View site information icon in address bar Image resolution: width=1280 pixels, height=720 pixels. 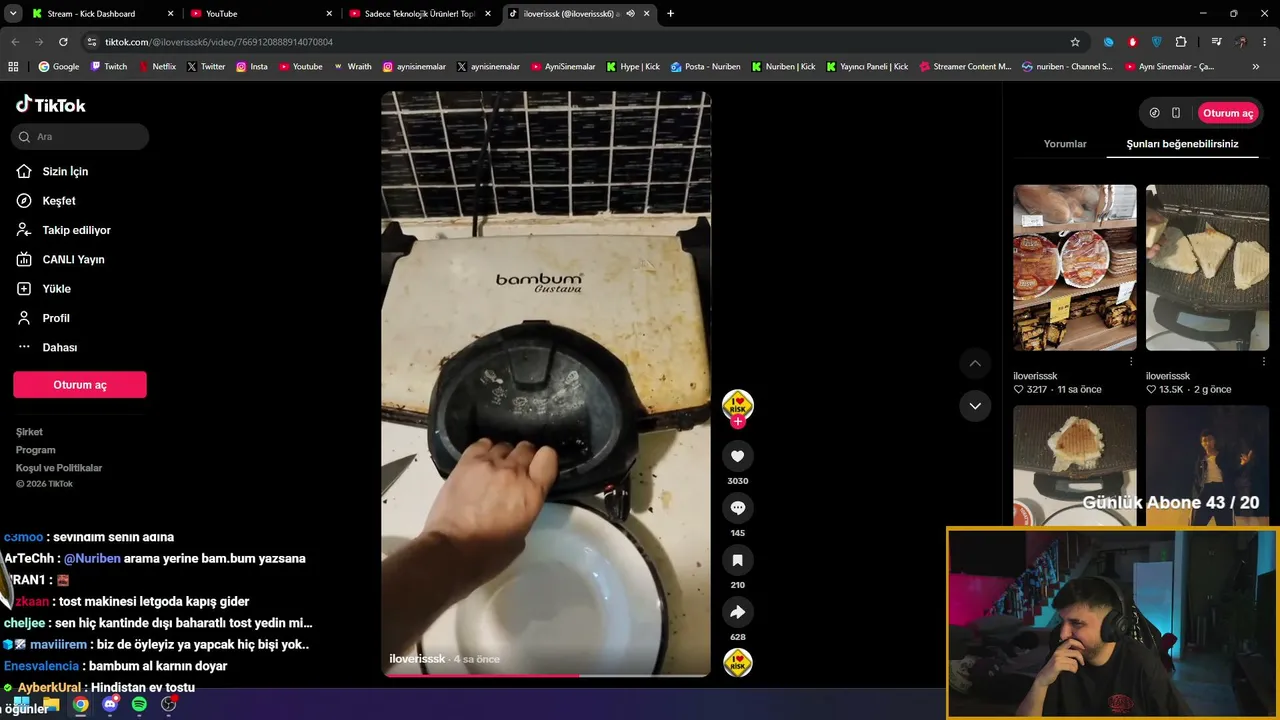pos(92,42)
